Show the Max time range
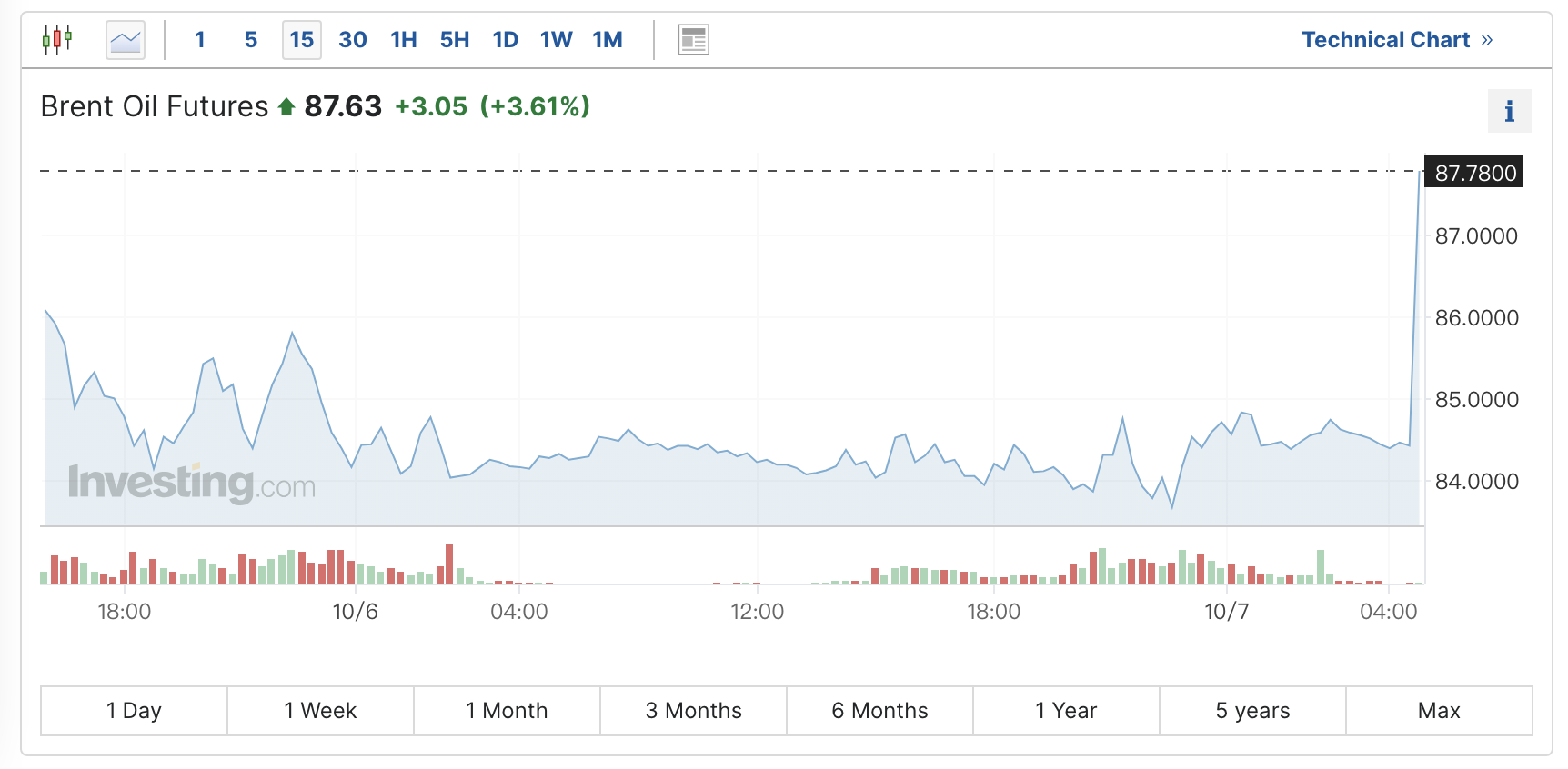Image resolution: width=1568 pixels, height=769 pixels. [1439, 711]
